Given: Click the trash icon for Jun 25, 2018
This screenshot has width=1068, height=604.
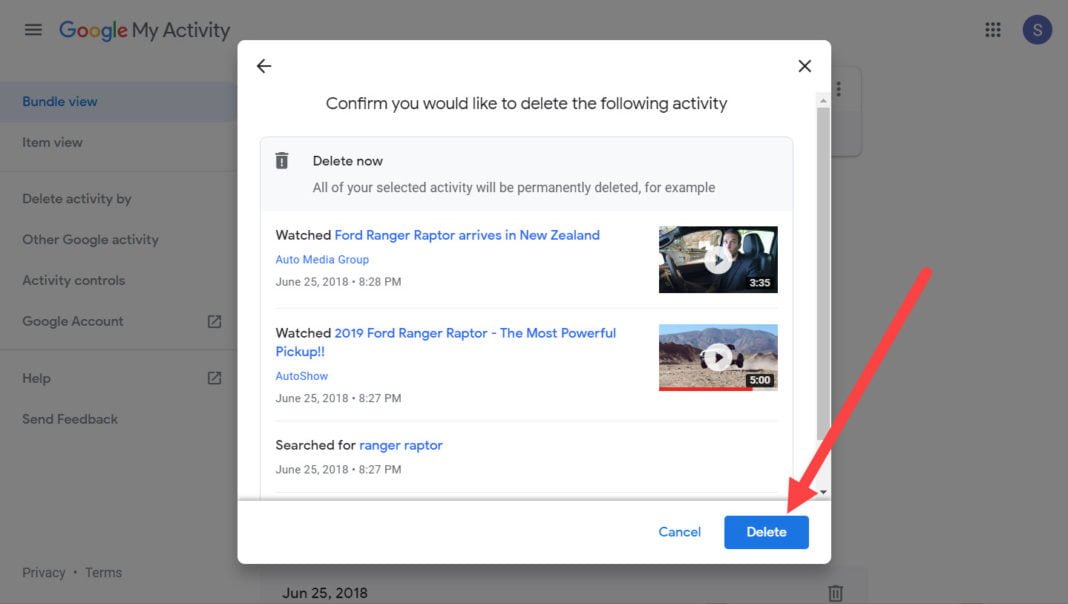Looking at the screenshot, I should (835, 593).
